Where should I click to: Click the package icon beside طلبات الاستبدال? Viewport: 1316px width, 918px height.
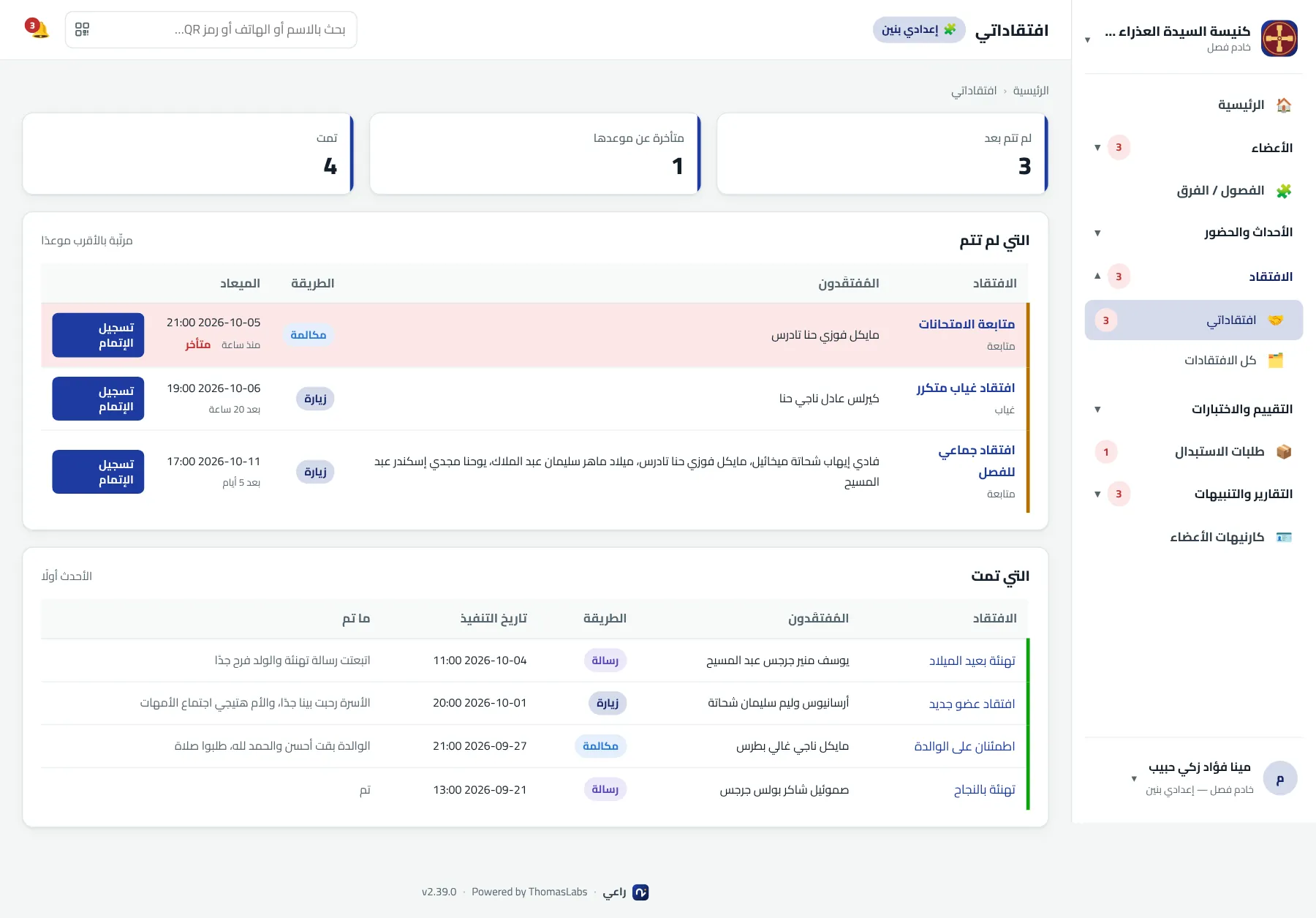coord(1284,452)
